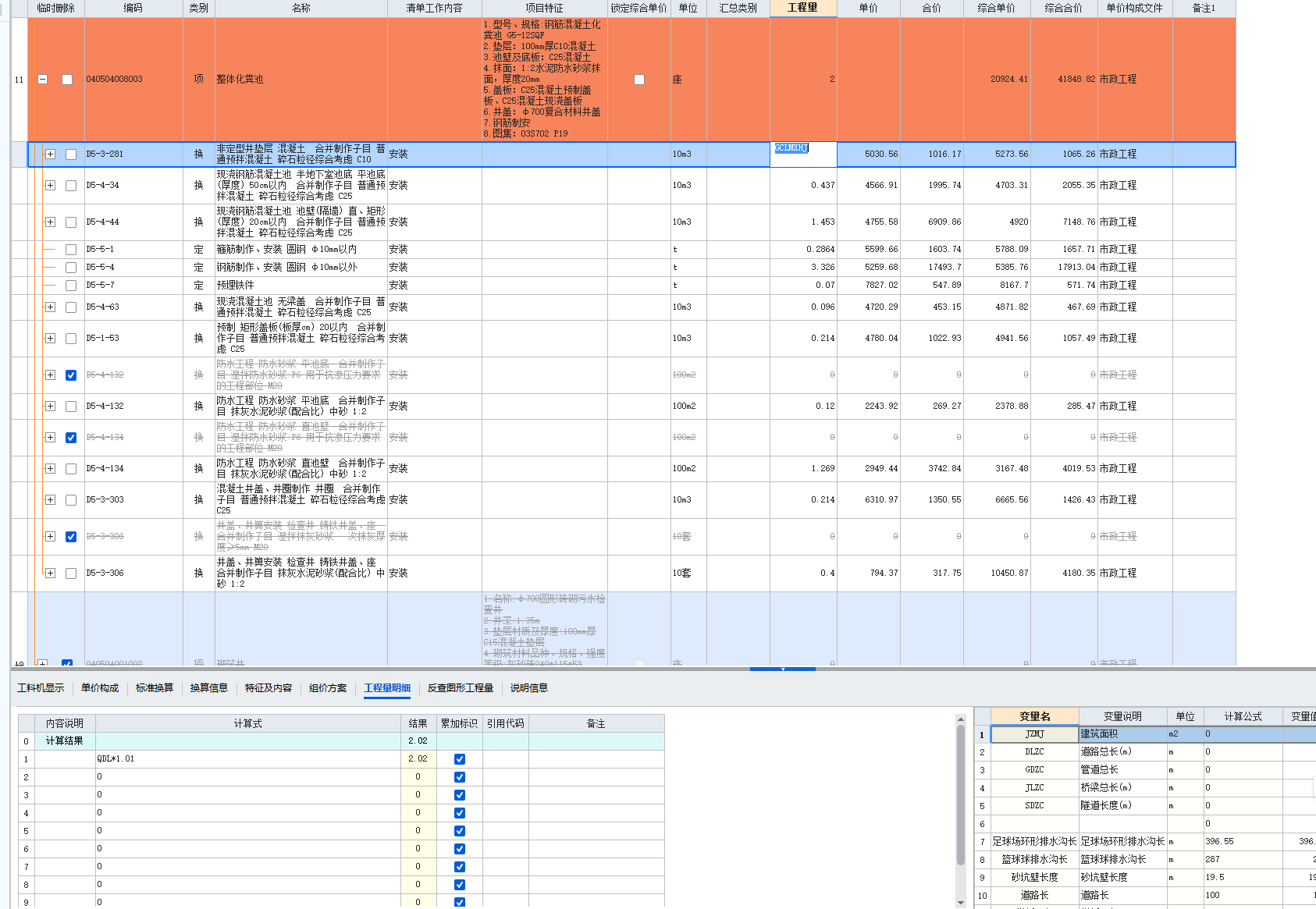Open the 工料机显示 tab
Viewport: 1316px width, 909px height.
pyautogui.click(x=41, y=688)
